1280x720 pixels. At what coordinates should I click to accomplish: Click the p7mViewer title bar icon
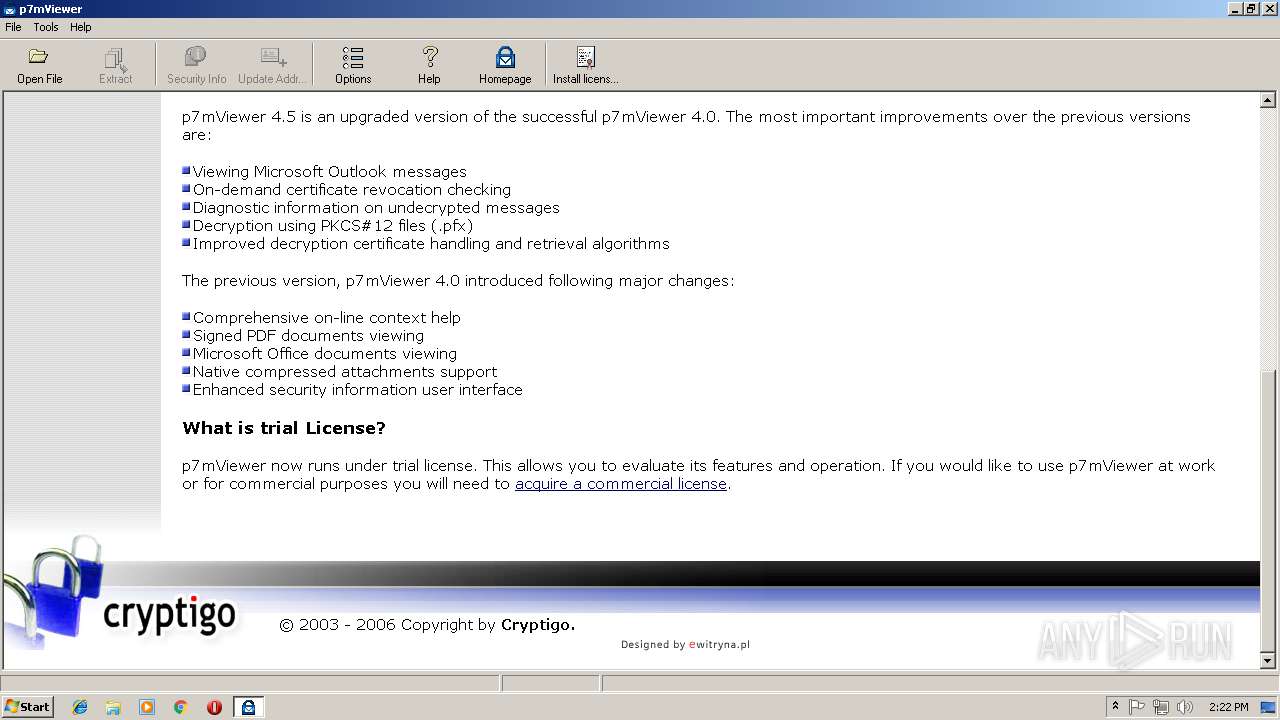tap(9, 9)
